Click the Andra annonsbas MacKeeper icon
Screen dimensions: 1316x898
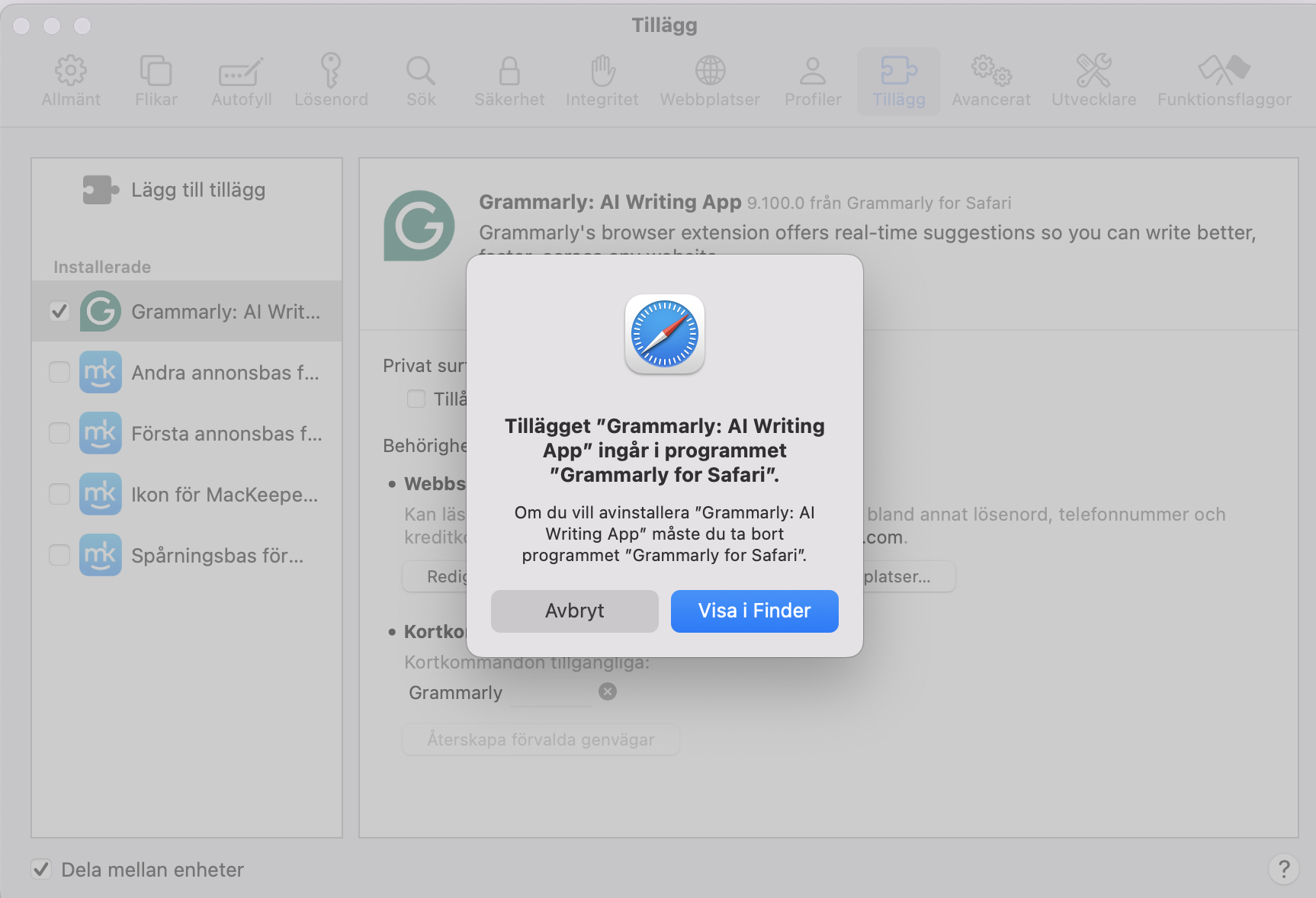101,372
